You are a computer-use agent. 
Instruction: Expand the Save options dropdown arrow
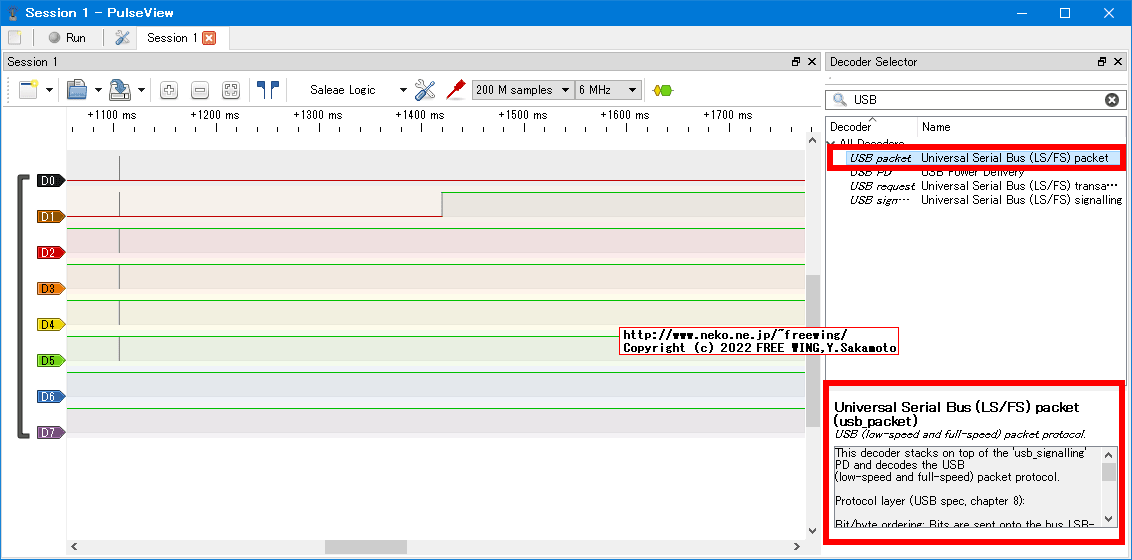point(142,90)
